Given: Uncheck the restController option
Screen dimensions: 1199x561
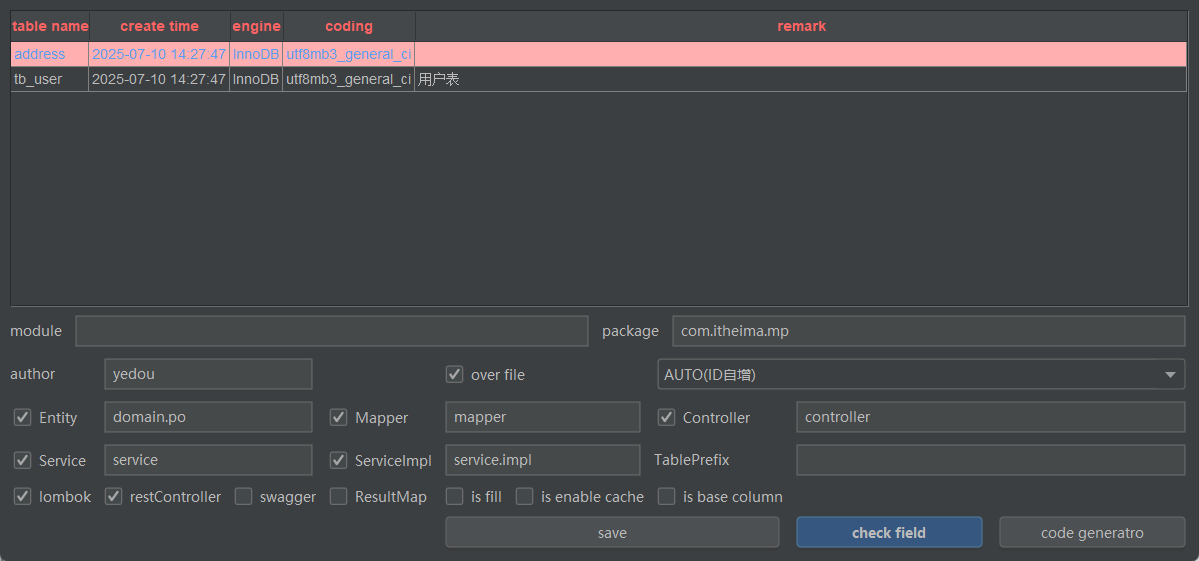Looking at the screenshot, I should coord(113,497).
